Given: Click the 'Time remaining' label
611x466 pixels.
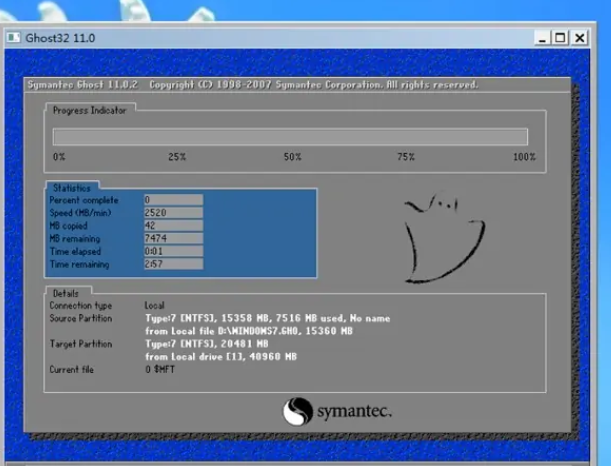Looking at the screenshot, I should pyautogui.click(x=79, y=264).
